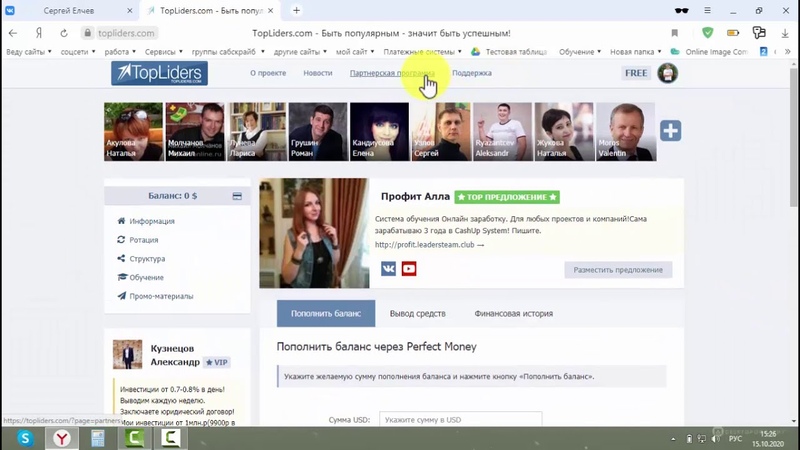Open the О проекте menu item
The height and width of the screenshot is (450, 800).
coord(268,73)
